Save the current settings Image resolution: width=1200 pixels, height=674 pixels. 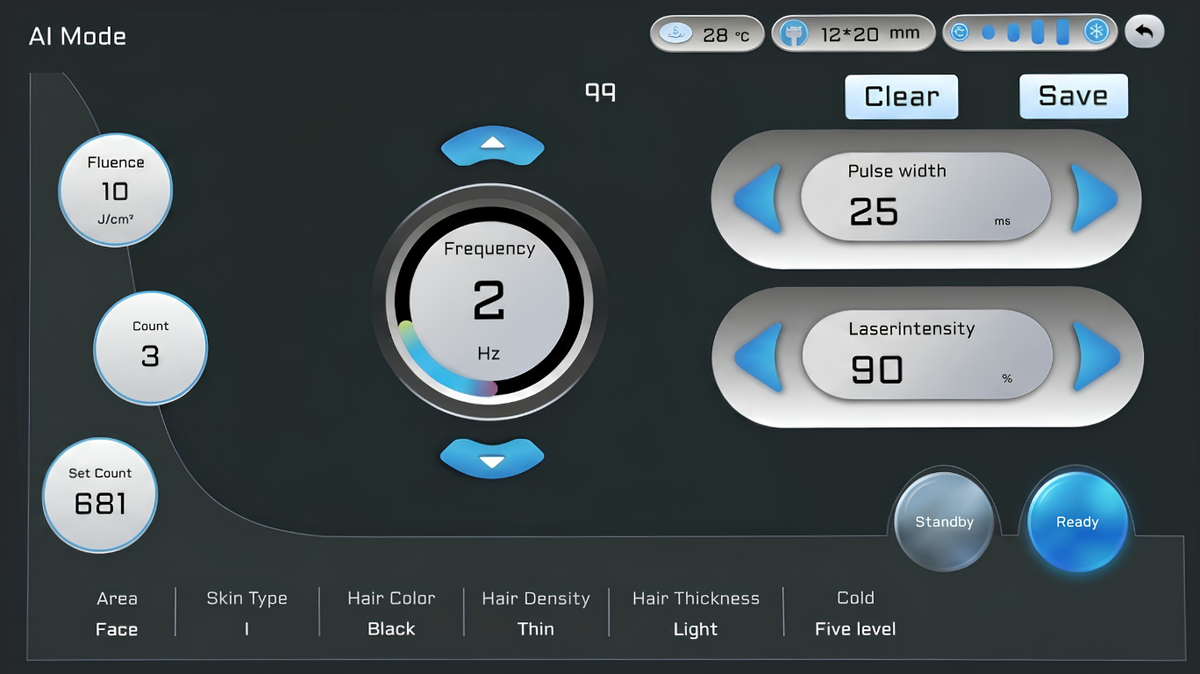coord(1073,96)
